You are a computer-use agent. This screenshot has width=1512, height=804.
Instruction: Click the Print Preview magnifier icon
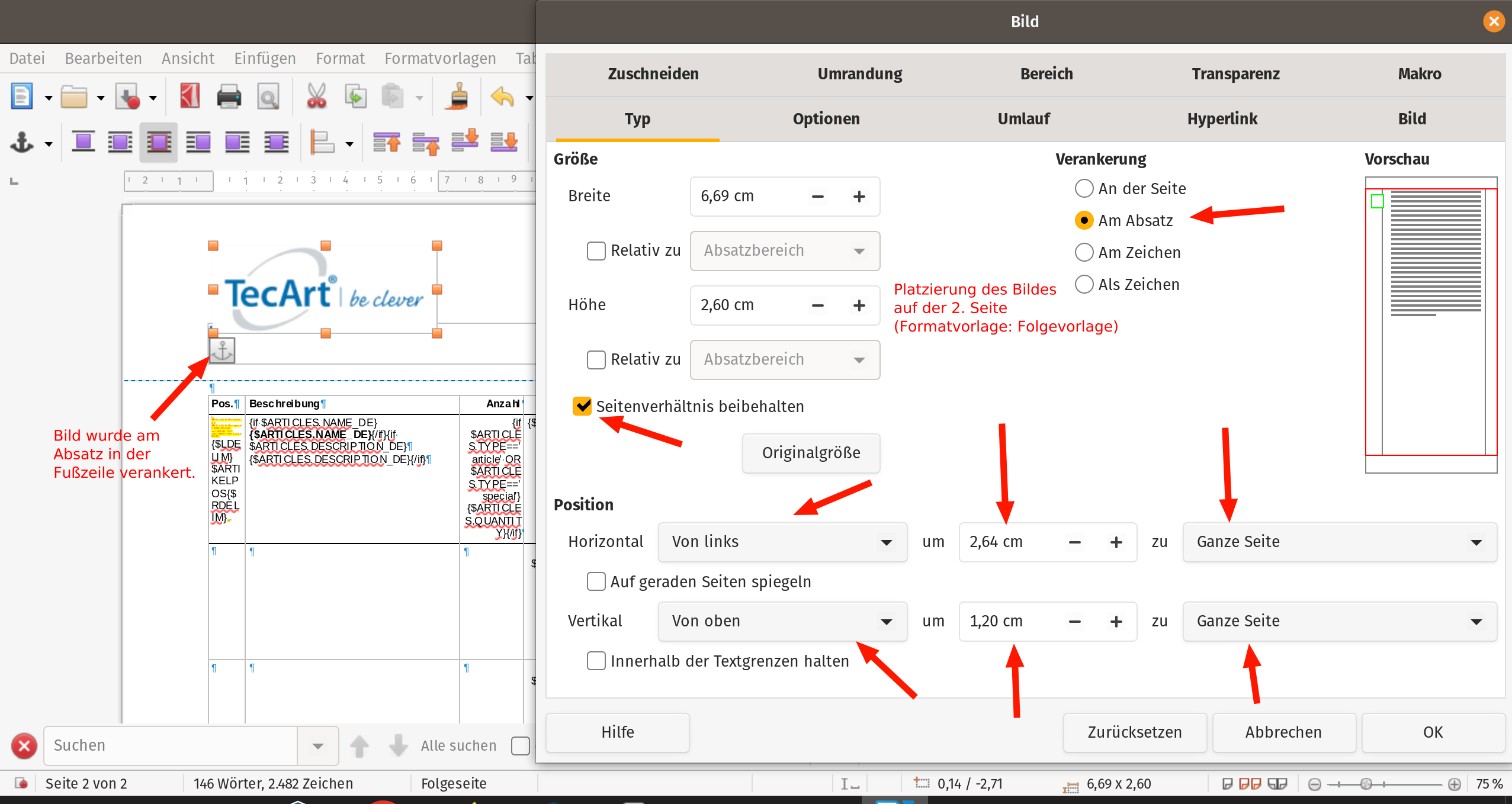click(x=268, y=97)
